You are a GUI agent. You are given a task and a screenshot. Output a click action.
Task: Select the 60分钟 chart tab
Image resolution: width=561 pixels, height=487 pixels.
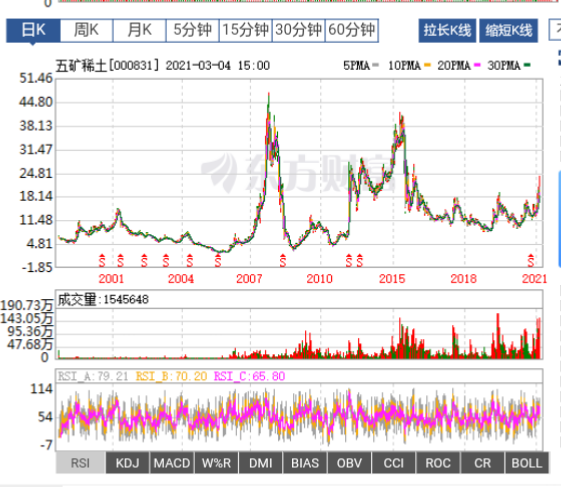point(352,30)
